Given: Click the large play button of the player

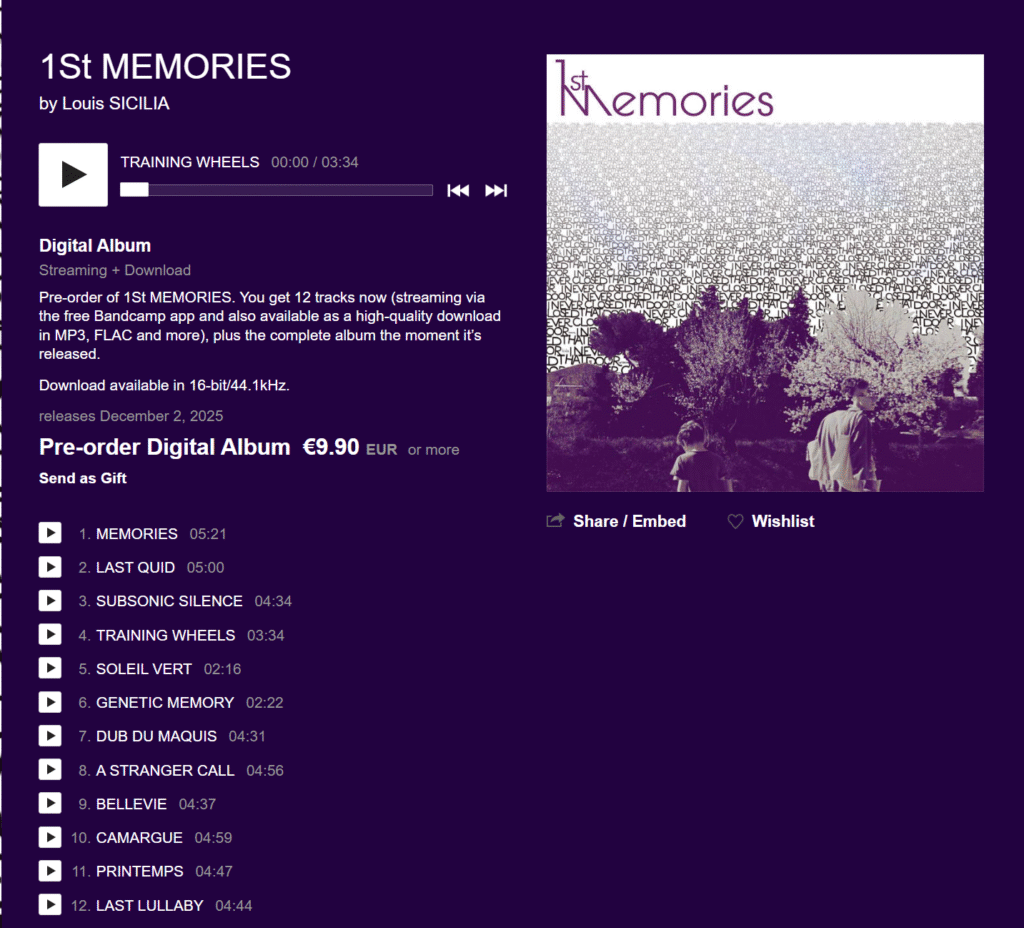Looking at the screenshot, I should pos(73,175).
